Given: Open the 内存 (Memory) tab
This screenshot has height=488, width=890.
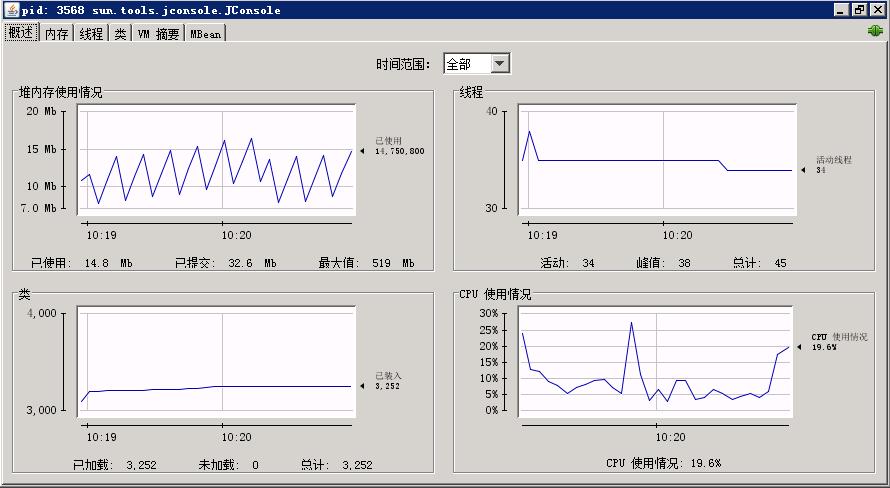Looking at the screenshot, I should (x=56, y=33).
